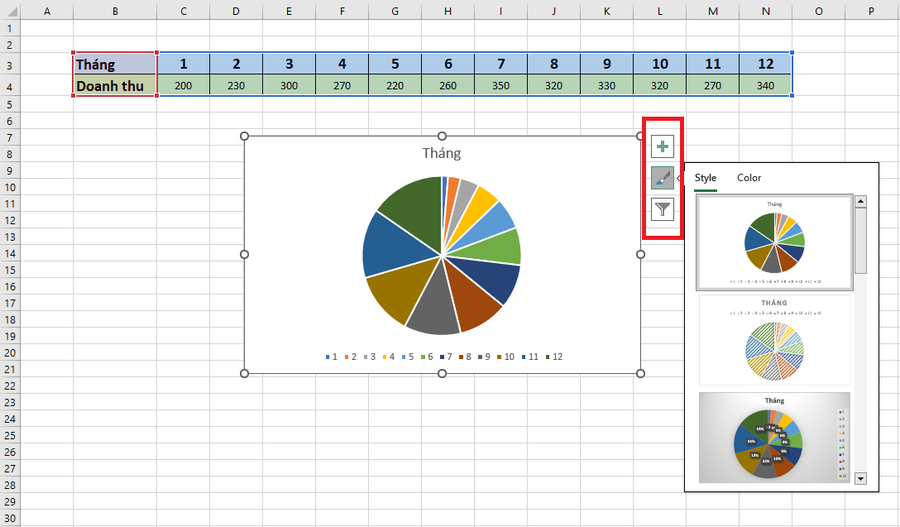
Task: Select column F header
Action: (x=342, y=11)
